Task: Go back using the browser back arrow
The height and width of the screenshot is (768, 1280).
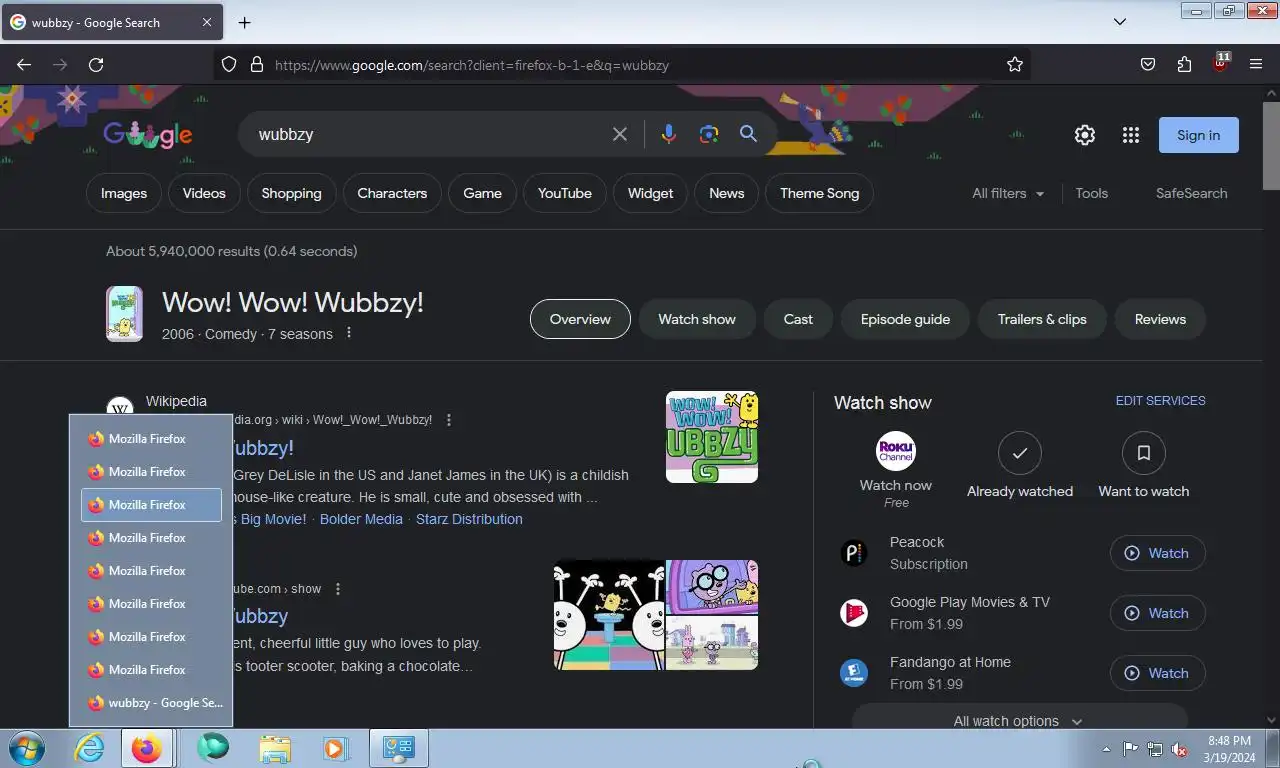Action: coord(24,64)
